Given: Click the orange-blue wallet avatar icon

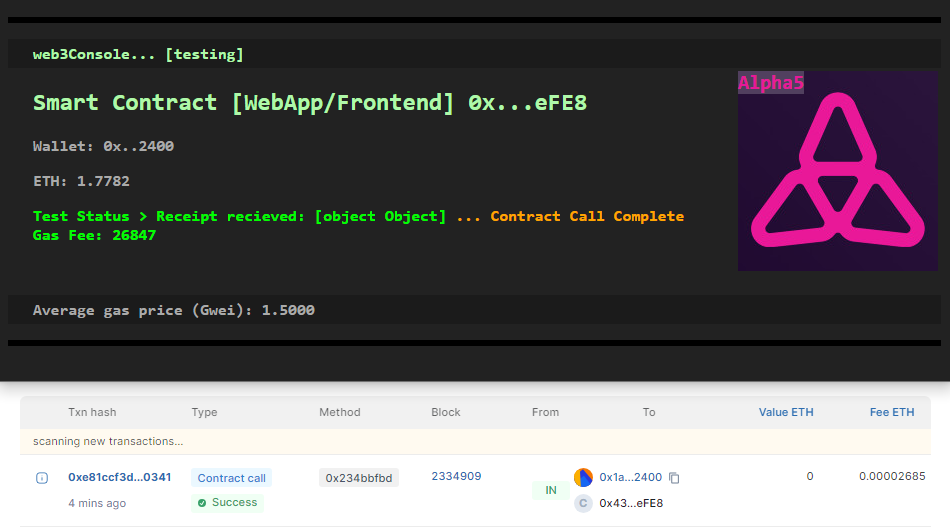Looking at the screenshot, I should click(x=583, y=477).
